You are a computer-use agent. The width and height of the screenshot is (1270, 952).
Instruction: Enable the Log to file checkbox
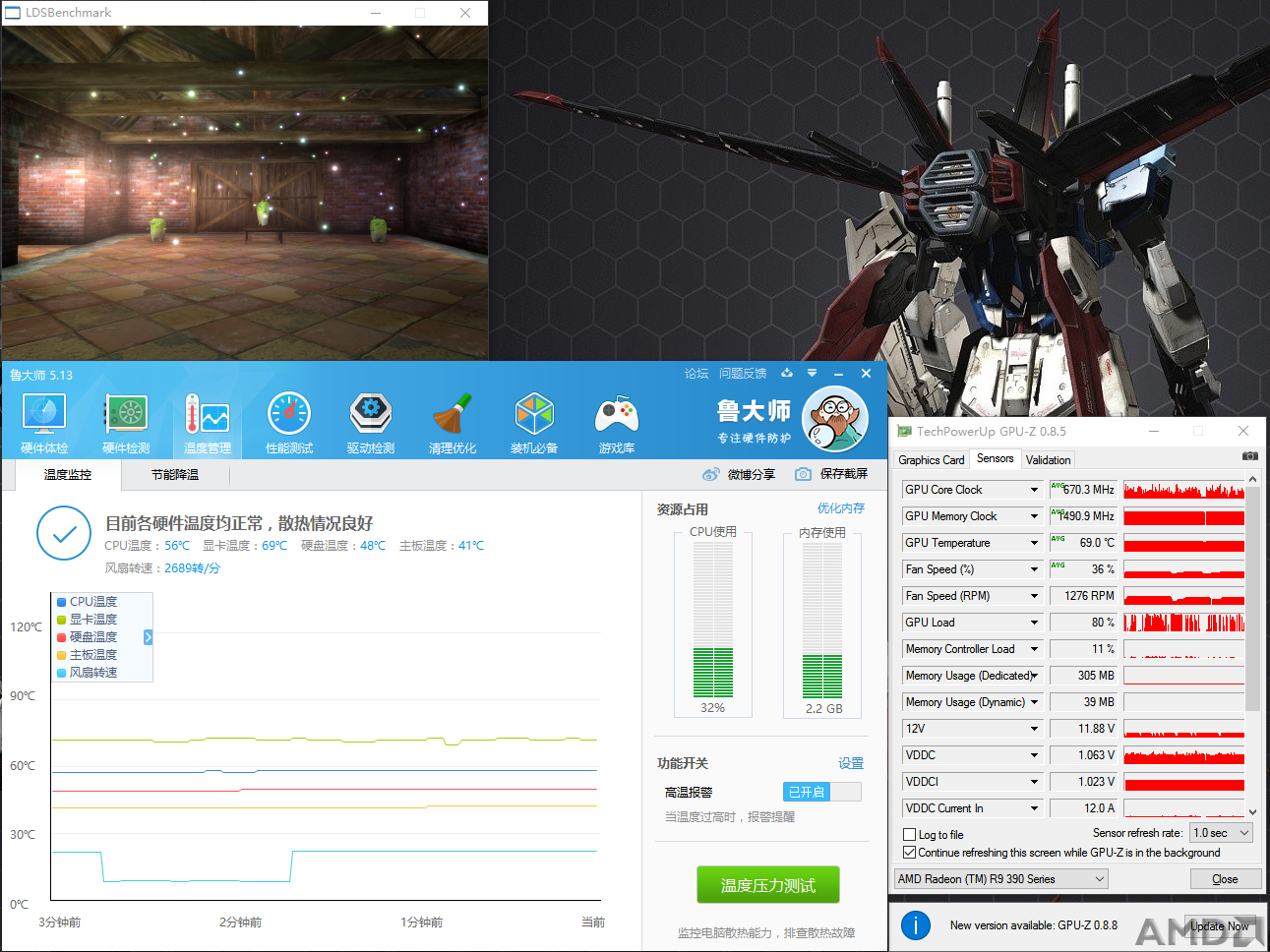click(910, 835)
